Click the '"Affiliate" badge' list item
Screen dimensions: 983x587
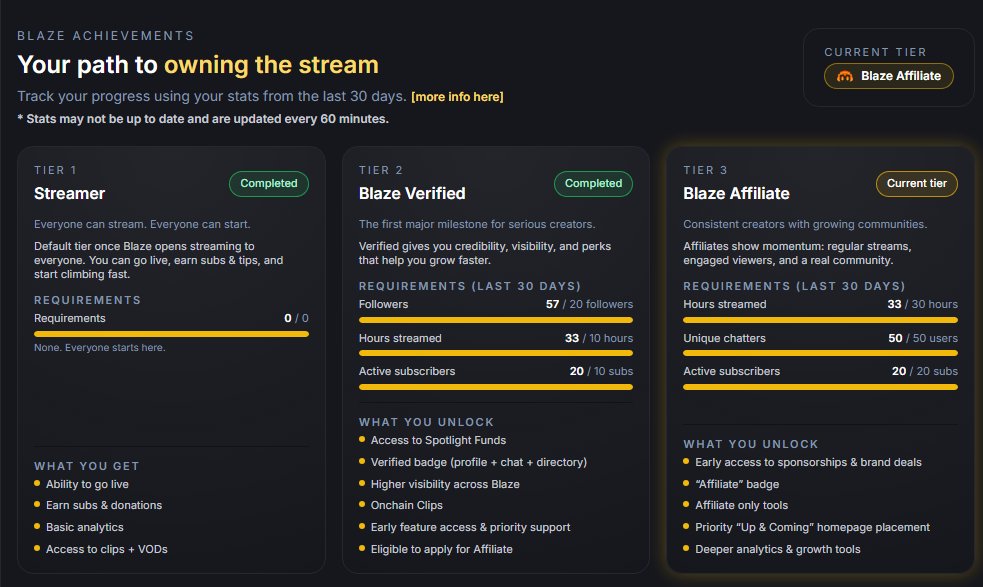point(737,484)
